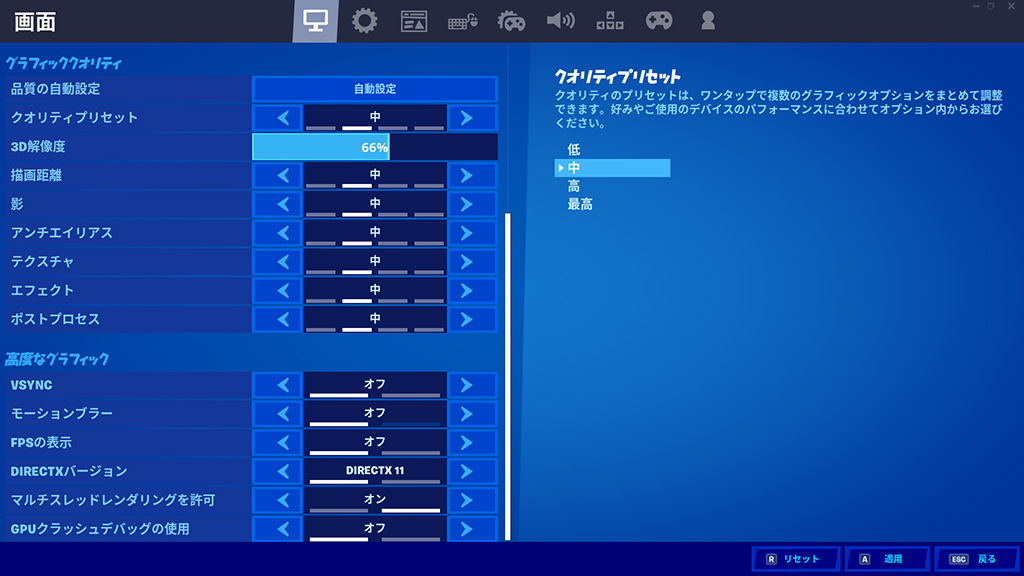
Task: Change DIRECTXバージョン with left arrow
Action: [278, 471]
